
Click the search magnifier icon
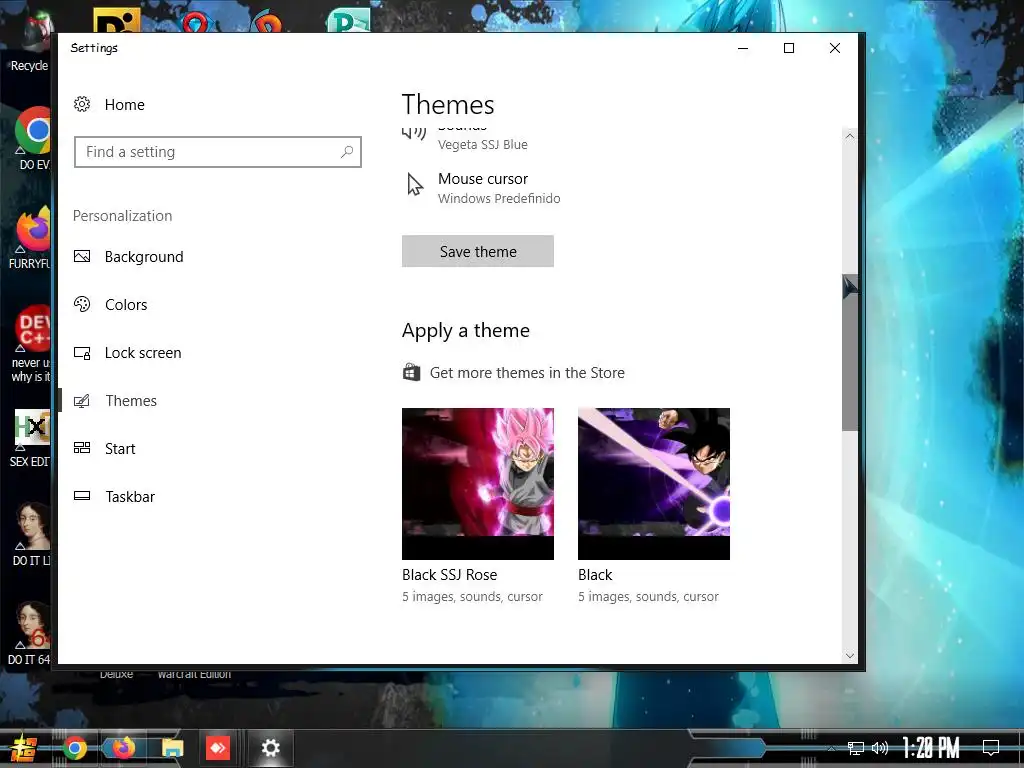tap(347, 152)
